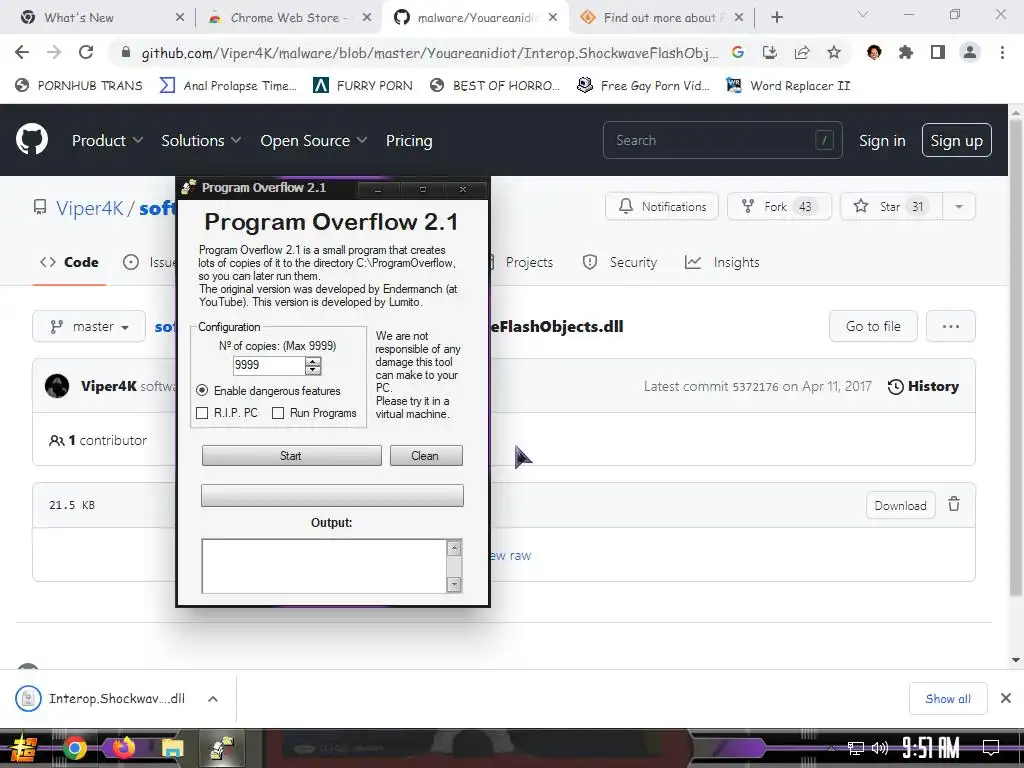Click the Show all downloads button

948,699
